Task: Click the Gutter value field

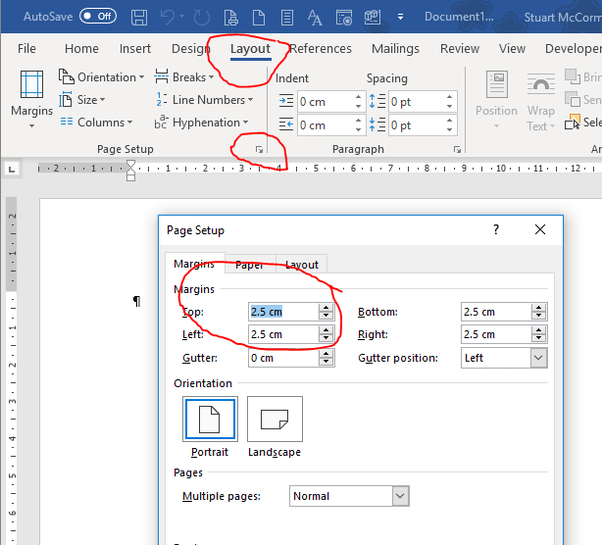Action: pyautogui.click(x=283, y=358)
